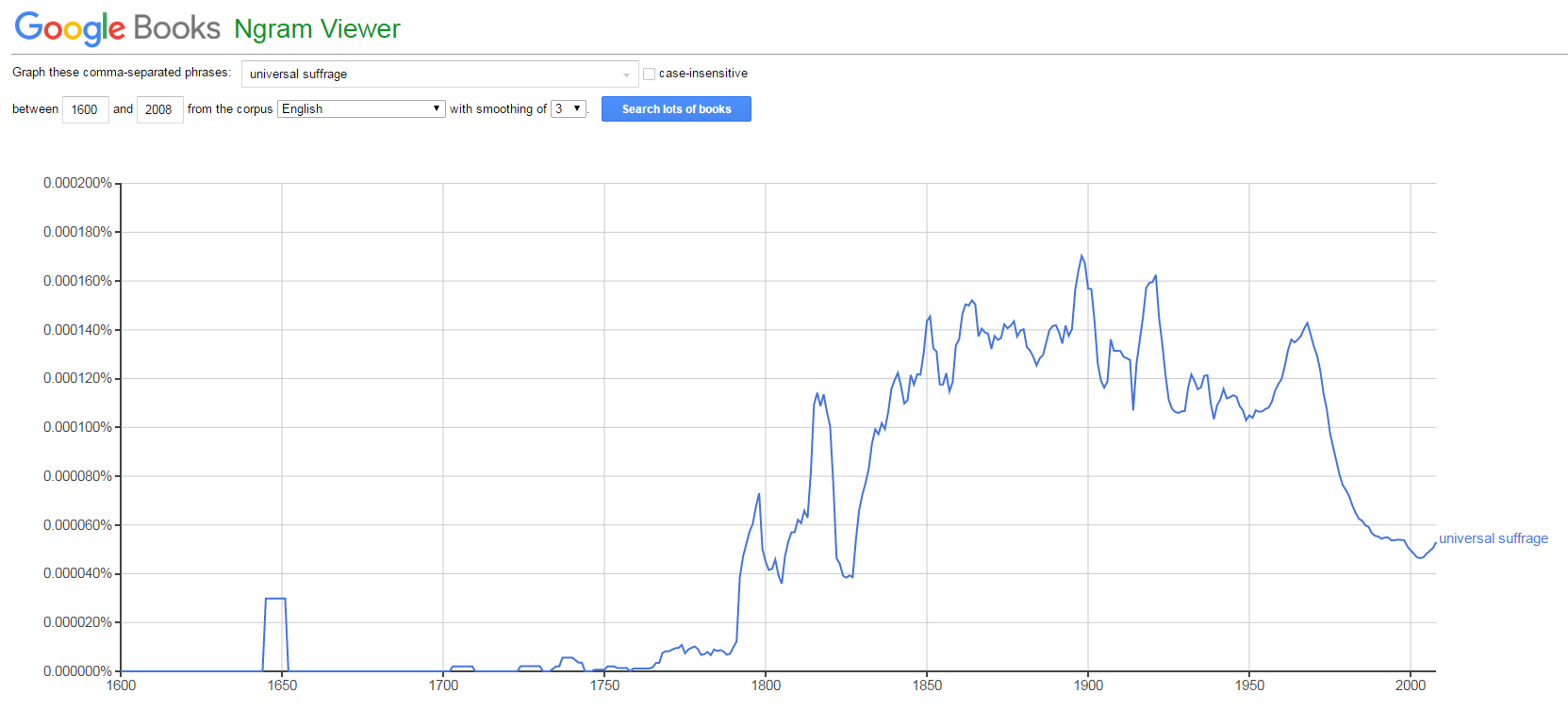Expand the phrase field dropdown arrow
1568x710 pixels.
click(x=626, y=74)
